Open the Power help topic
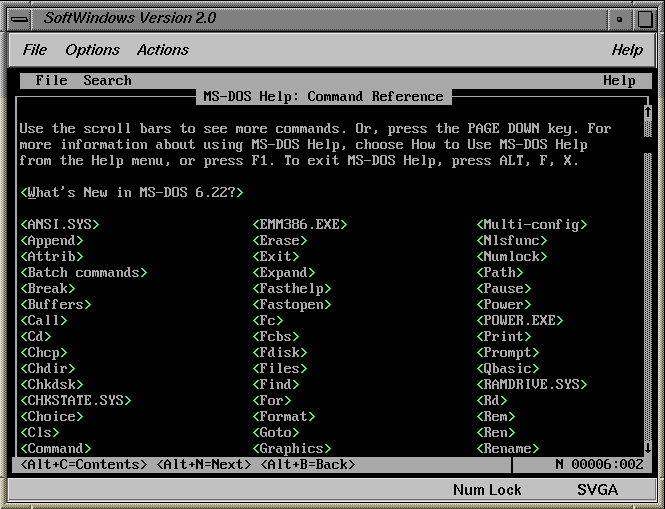Screen dimensions: 665x509 click(504, 305)
